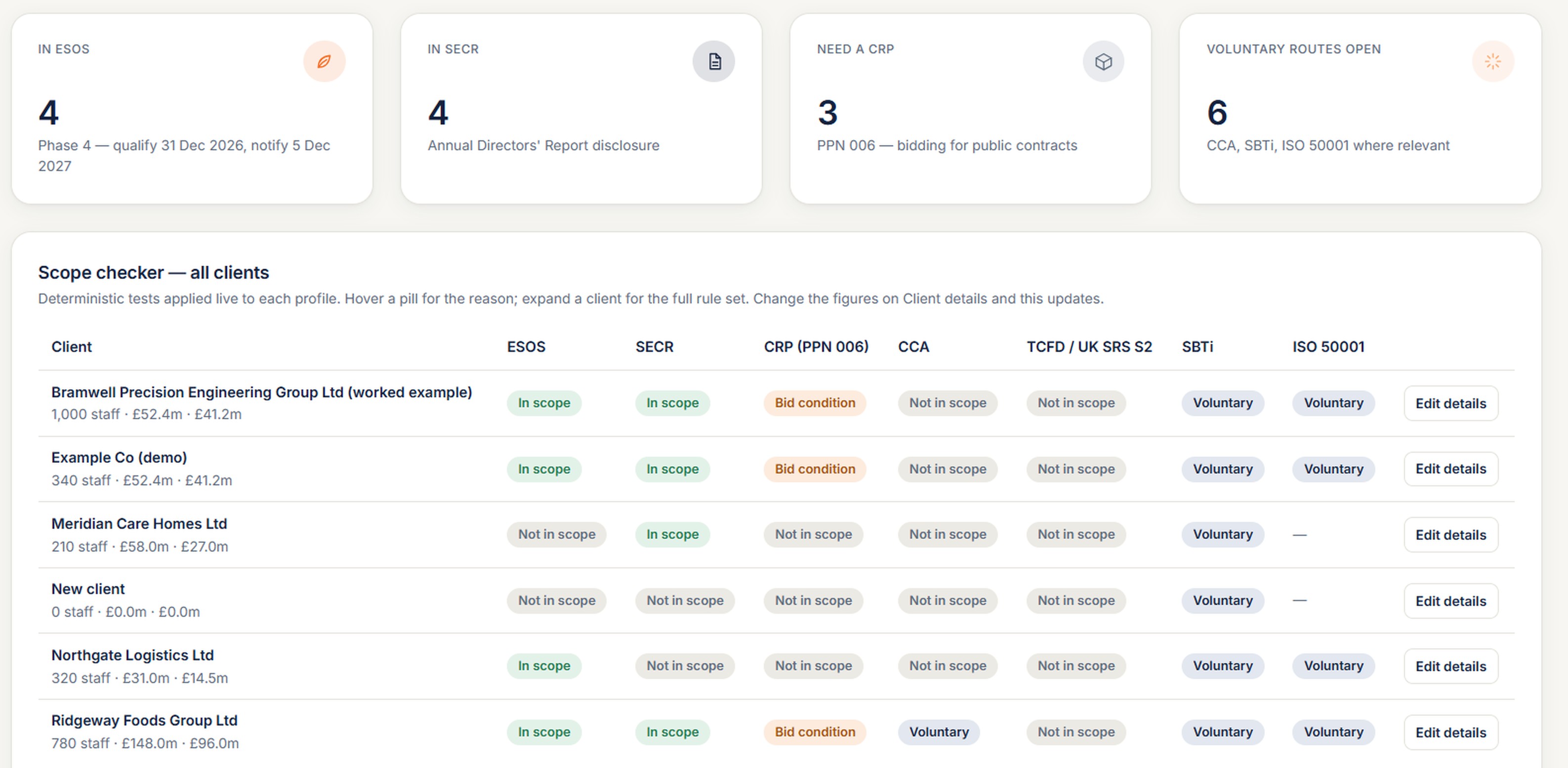Edit details for Example Co (demo)
The height and width of the screenshot is (768, 1568).
(x=1451, y=469)
